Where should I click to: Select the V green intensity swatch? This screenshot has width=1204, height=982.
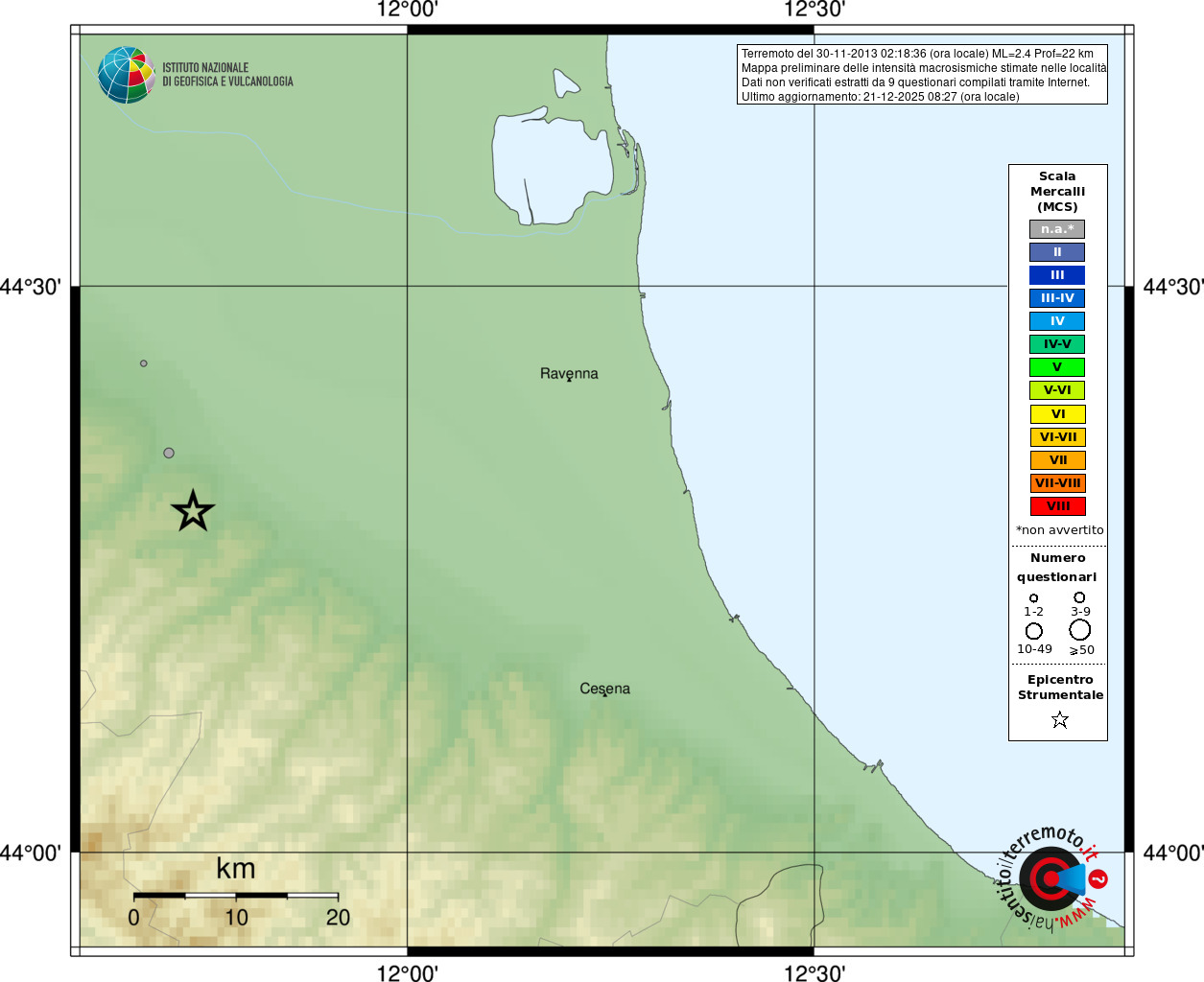1057,367
